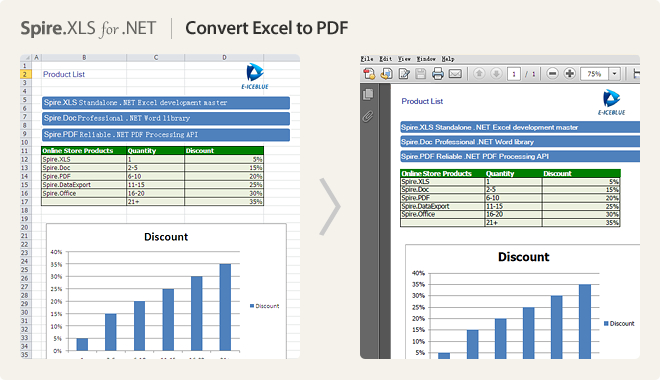Click the edit document pencil icon
Image resolution: width=660 pixels, height=380 pixels.
(x=404, y=74)
